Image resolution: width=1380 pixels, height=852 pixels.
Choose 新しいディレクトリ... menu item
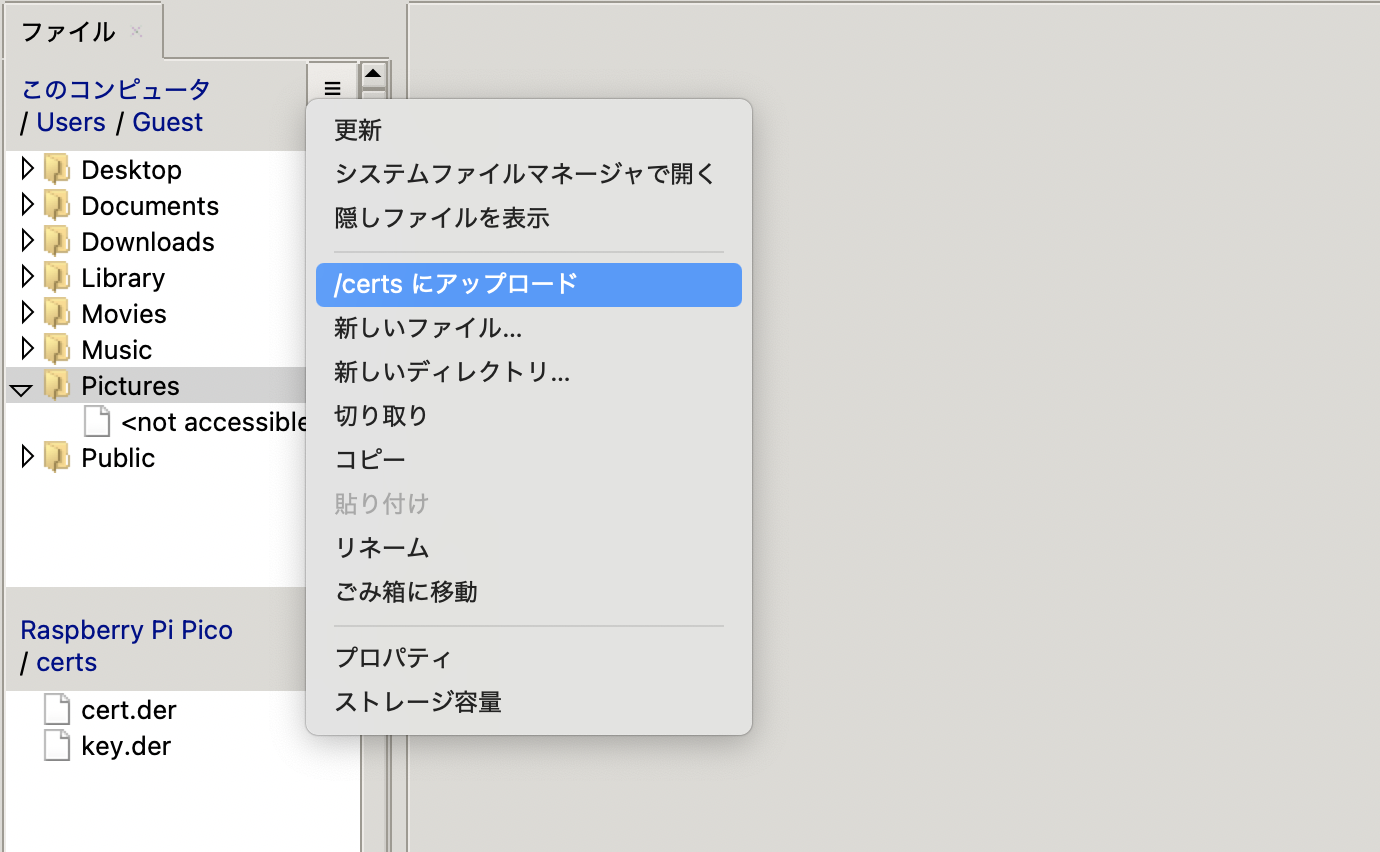tap(452, 373)
